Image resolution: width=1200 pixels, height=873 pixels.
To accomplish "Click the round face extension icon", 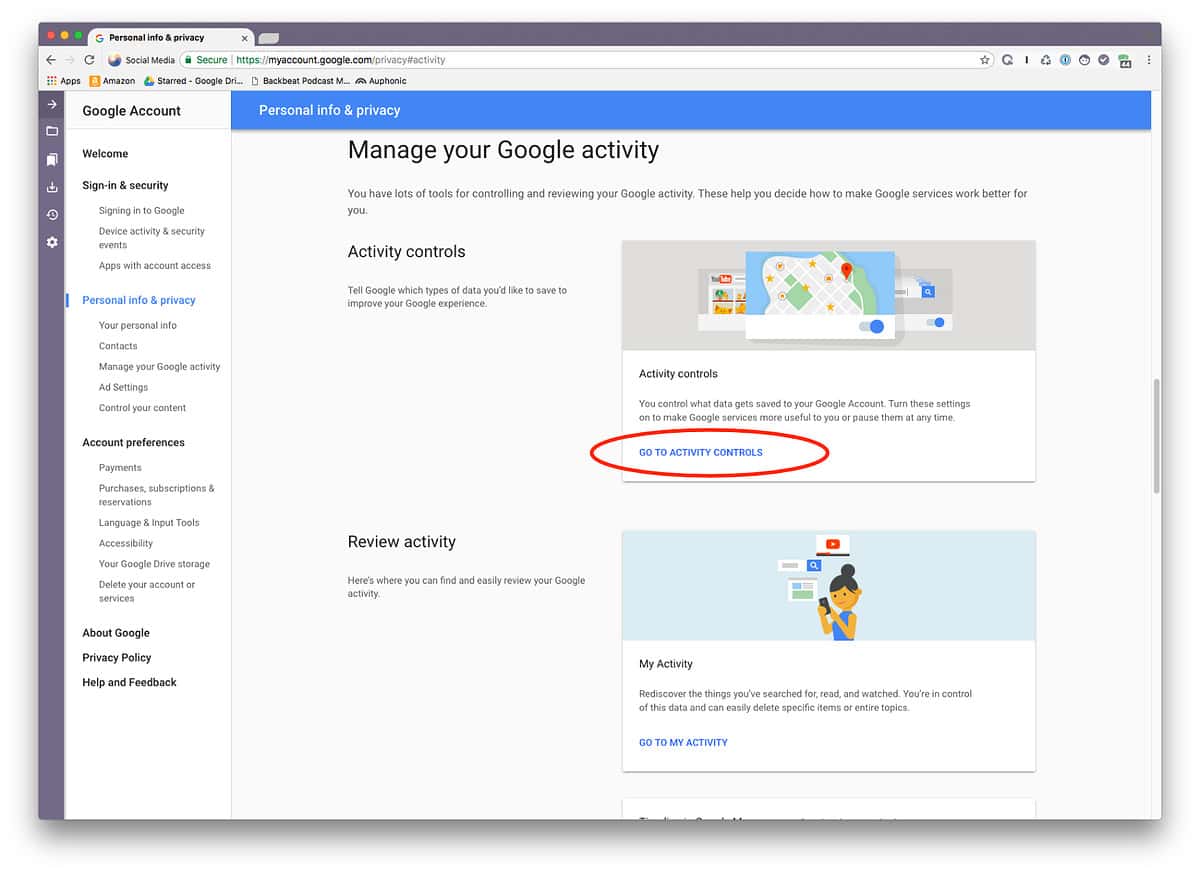I will 1084,60.
